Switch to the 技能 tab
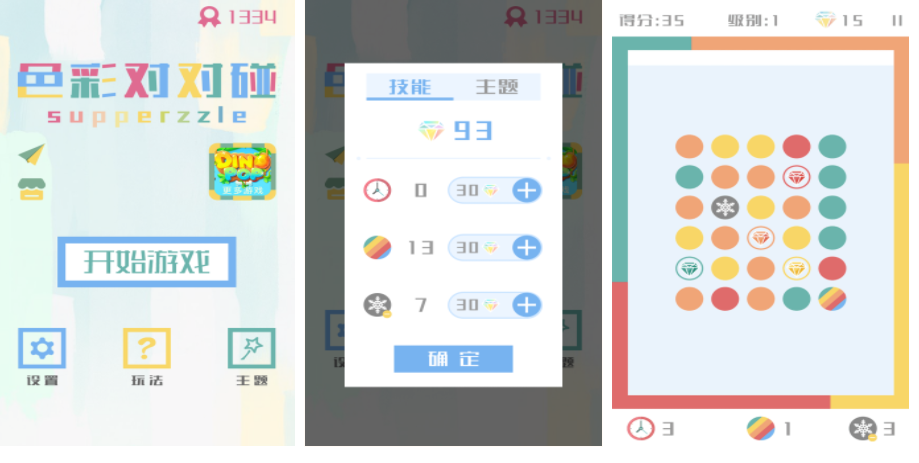 (x=410, y=87)
